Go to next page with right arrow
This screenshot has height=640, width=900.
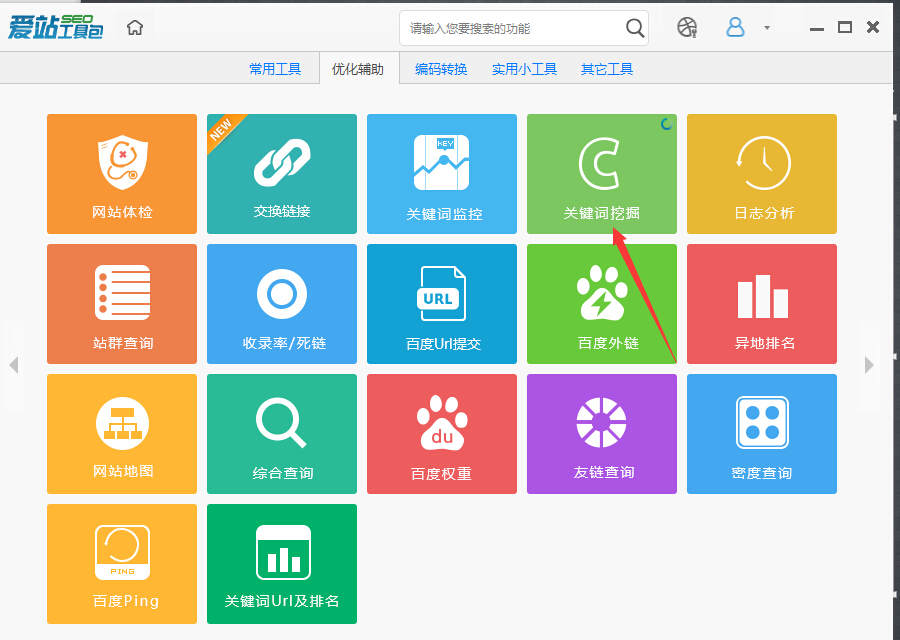(x=869, y=365)
